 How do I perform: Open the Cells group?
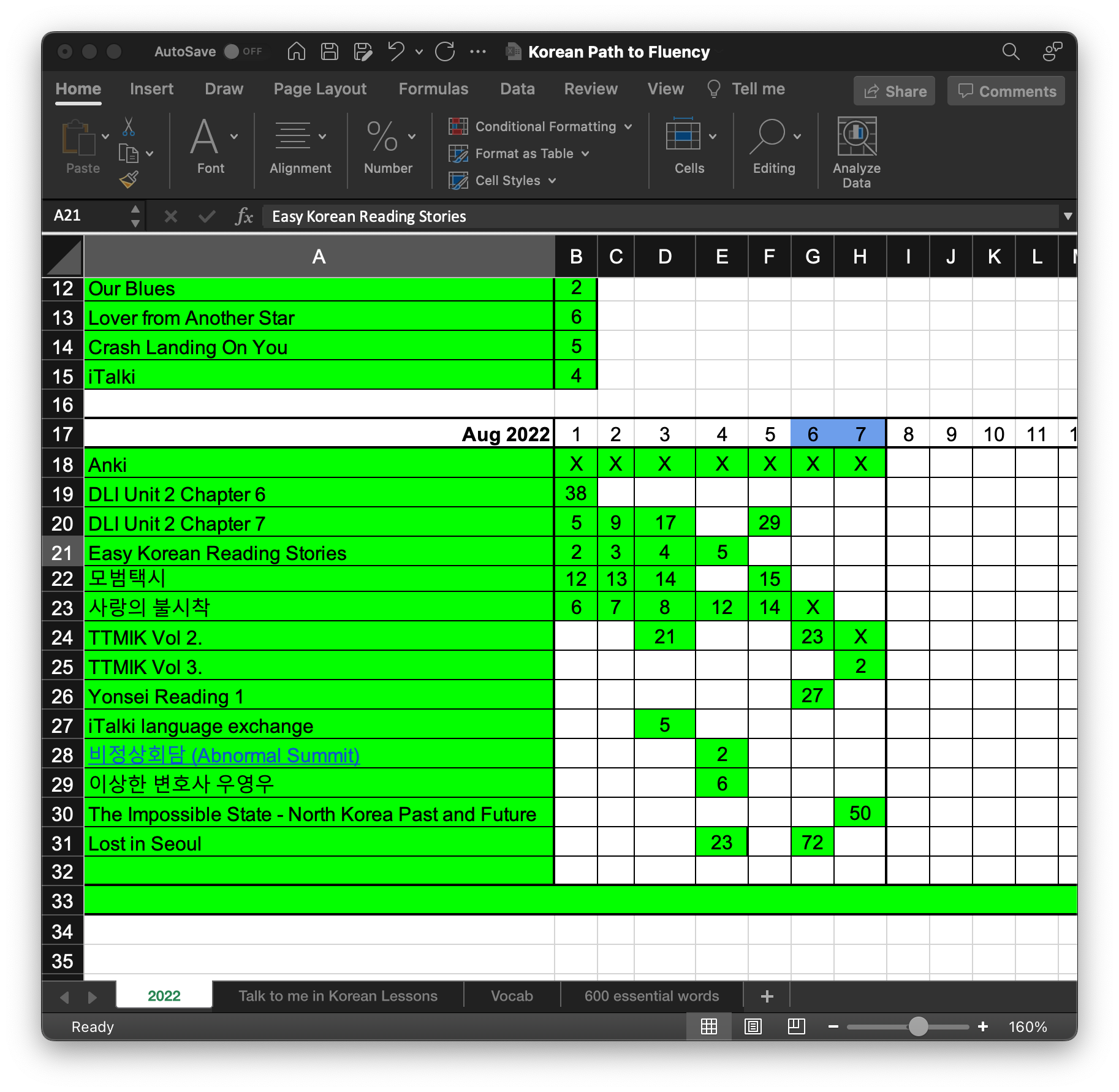[690, 147]
